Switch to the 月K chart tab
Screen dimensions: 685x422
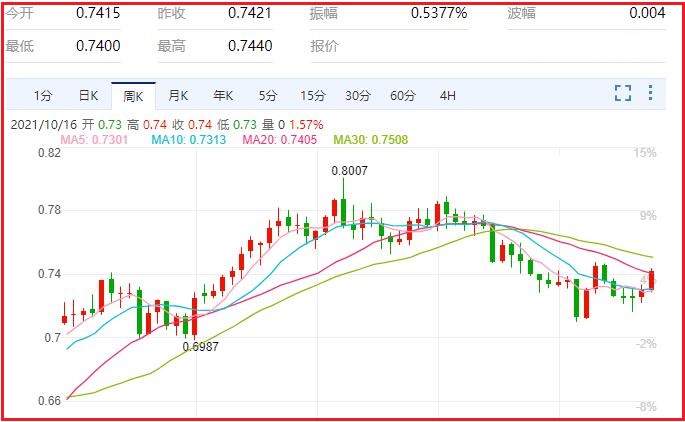pos(178,96)
